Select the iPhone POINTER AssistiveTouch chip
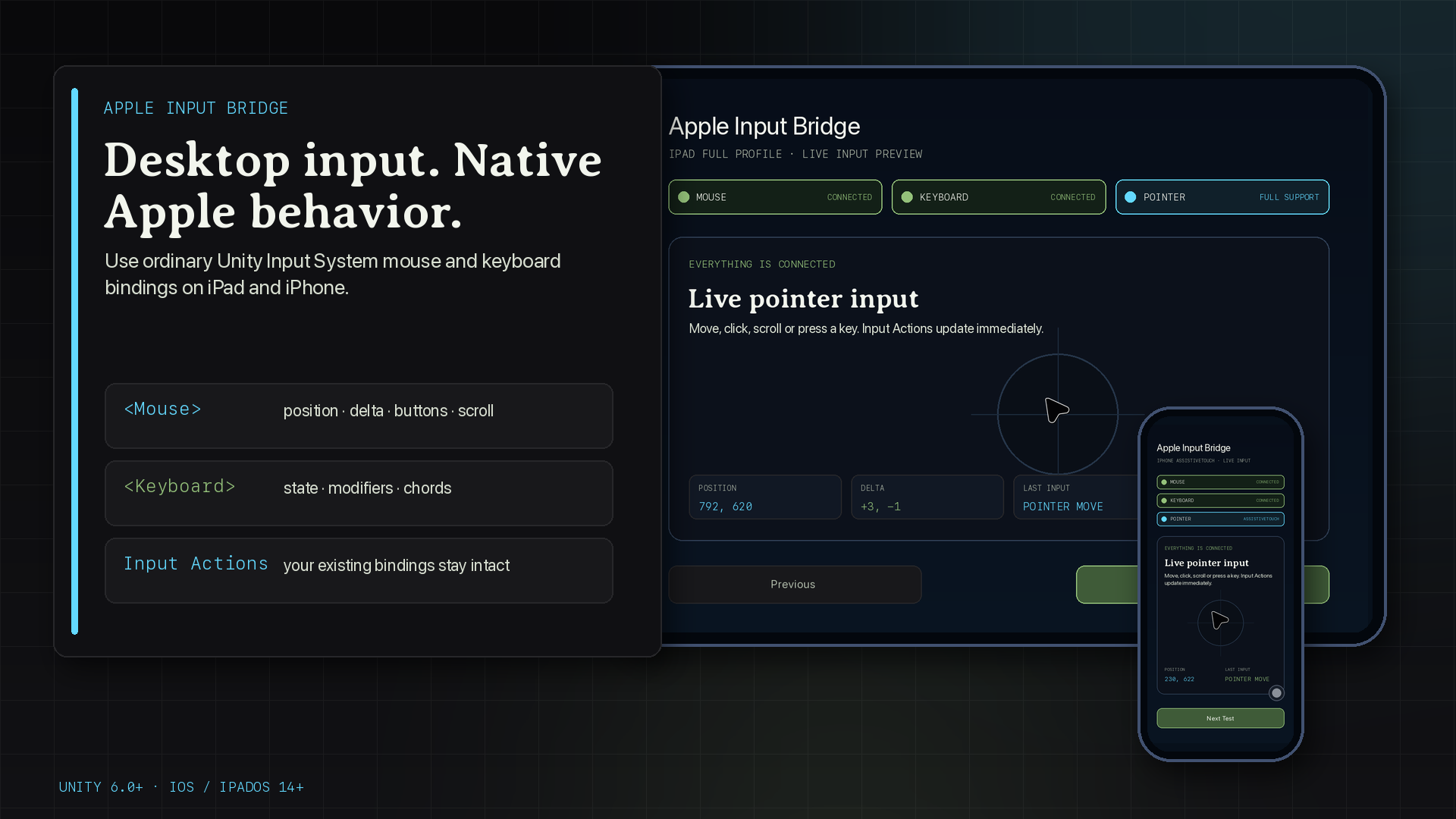This screenshot has width=1456, height=819. click(x=1220, y=519)
